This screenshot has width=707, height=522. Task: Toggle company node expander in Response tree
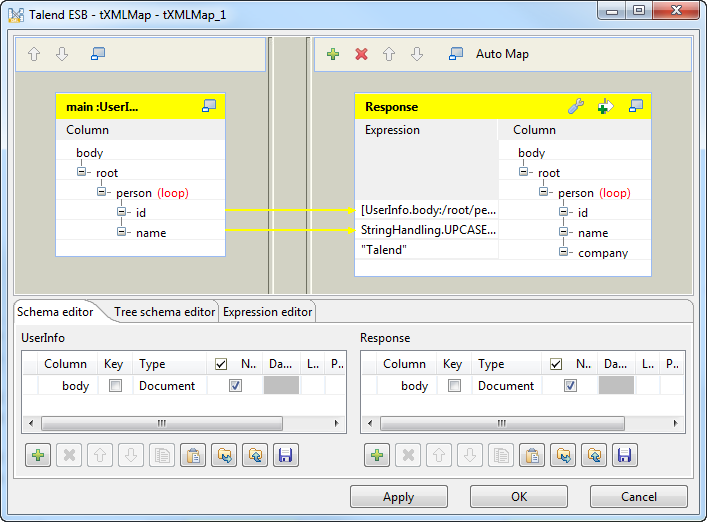563,252
